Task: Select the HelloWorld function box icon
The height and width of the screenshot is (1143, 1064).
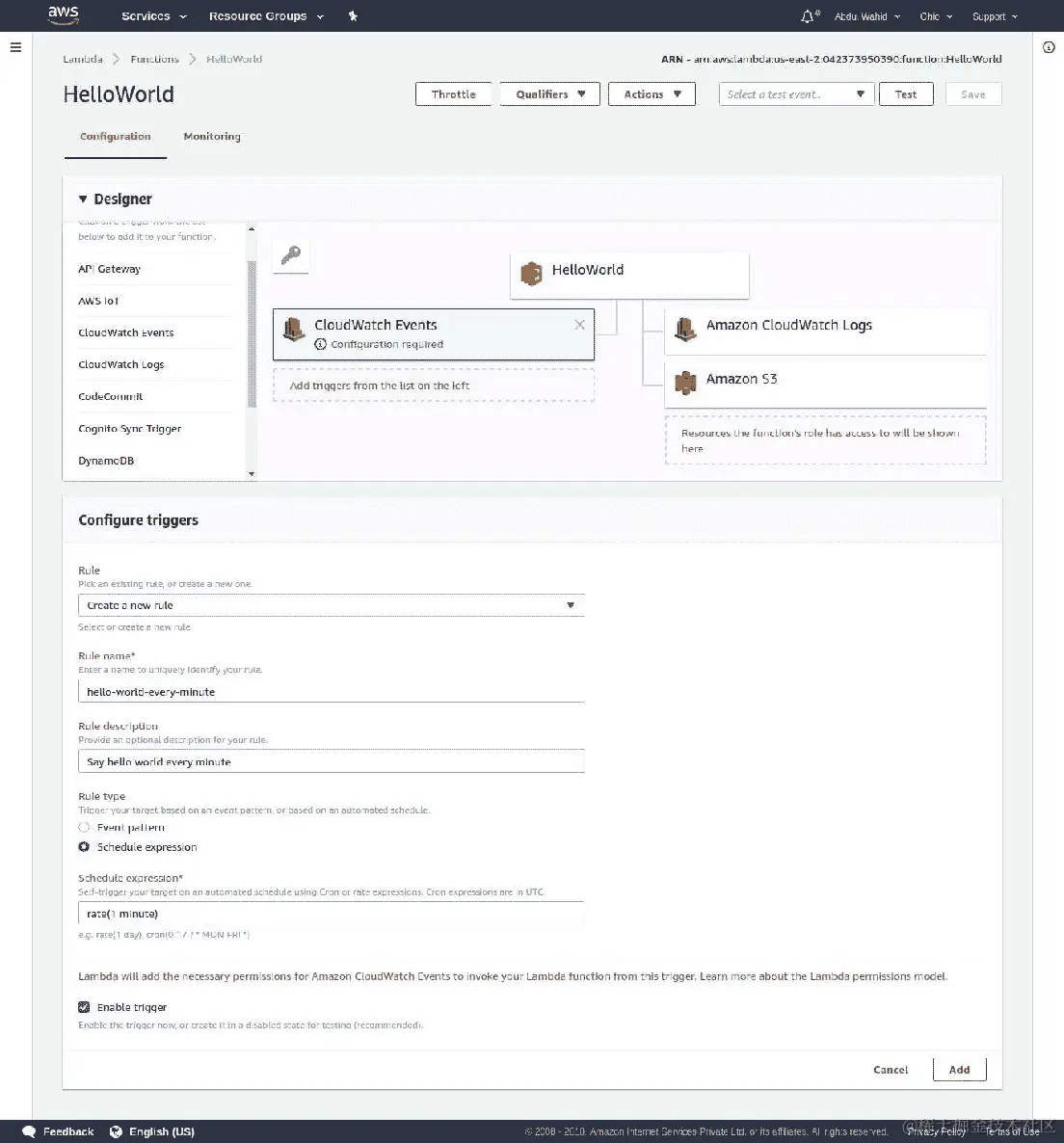Action: click(x=531, y=274)
